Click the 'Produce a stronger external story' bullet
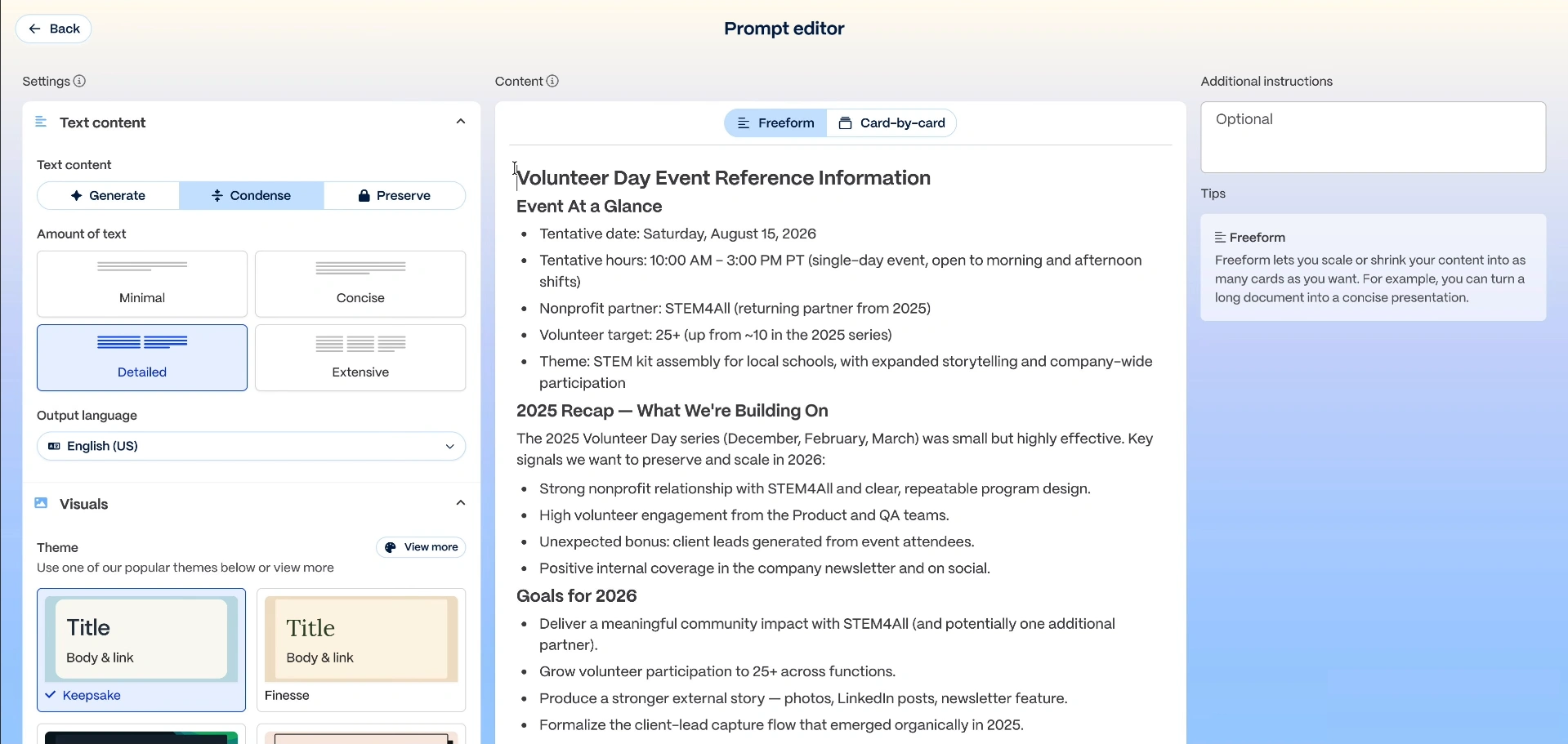 coord(803,699)
